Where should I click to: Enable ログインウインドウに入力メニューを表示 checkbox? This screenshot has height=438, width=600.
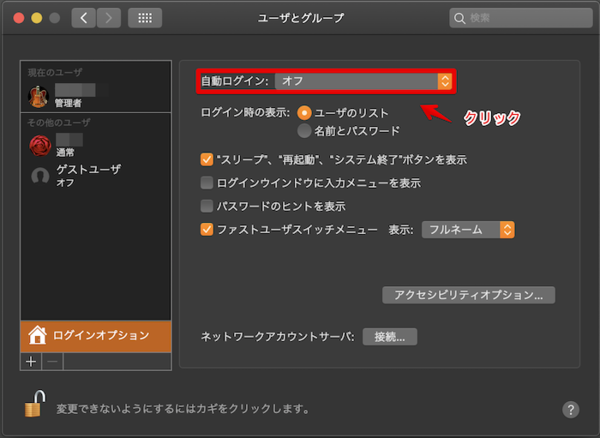(x=207, y=182)
